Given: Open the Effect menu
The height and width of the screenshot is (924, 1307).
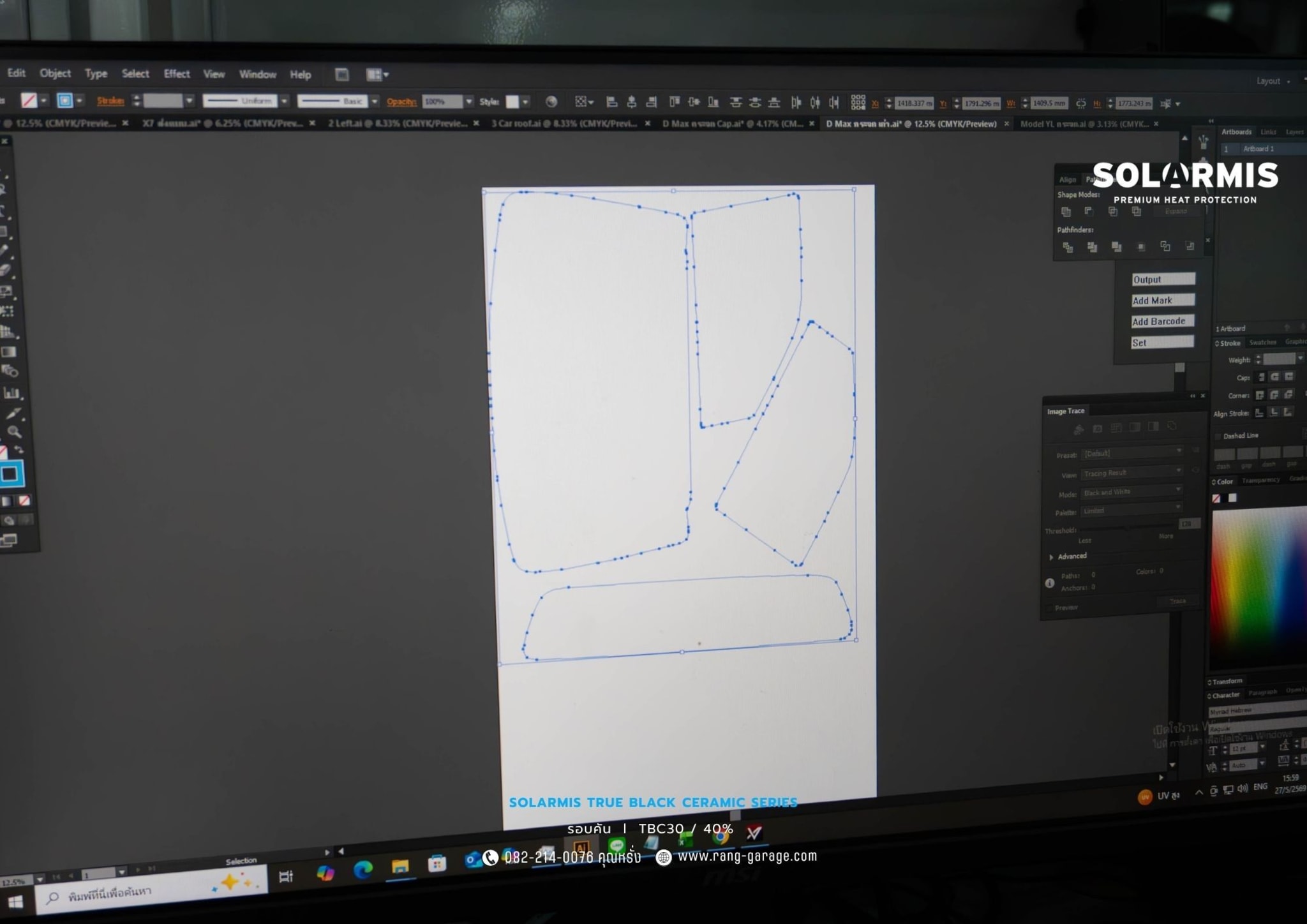Looking at the screenshot, I should pyautogui.click(x=177, y=73).
